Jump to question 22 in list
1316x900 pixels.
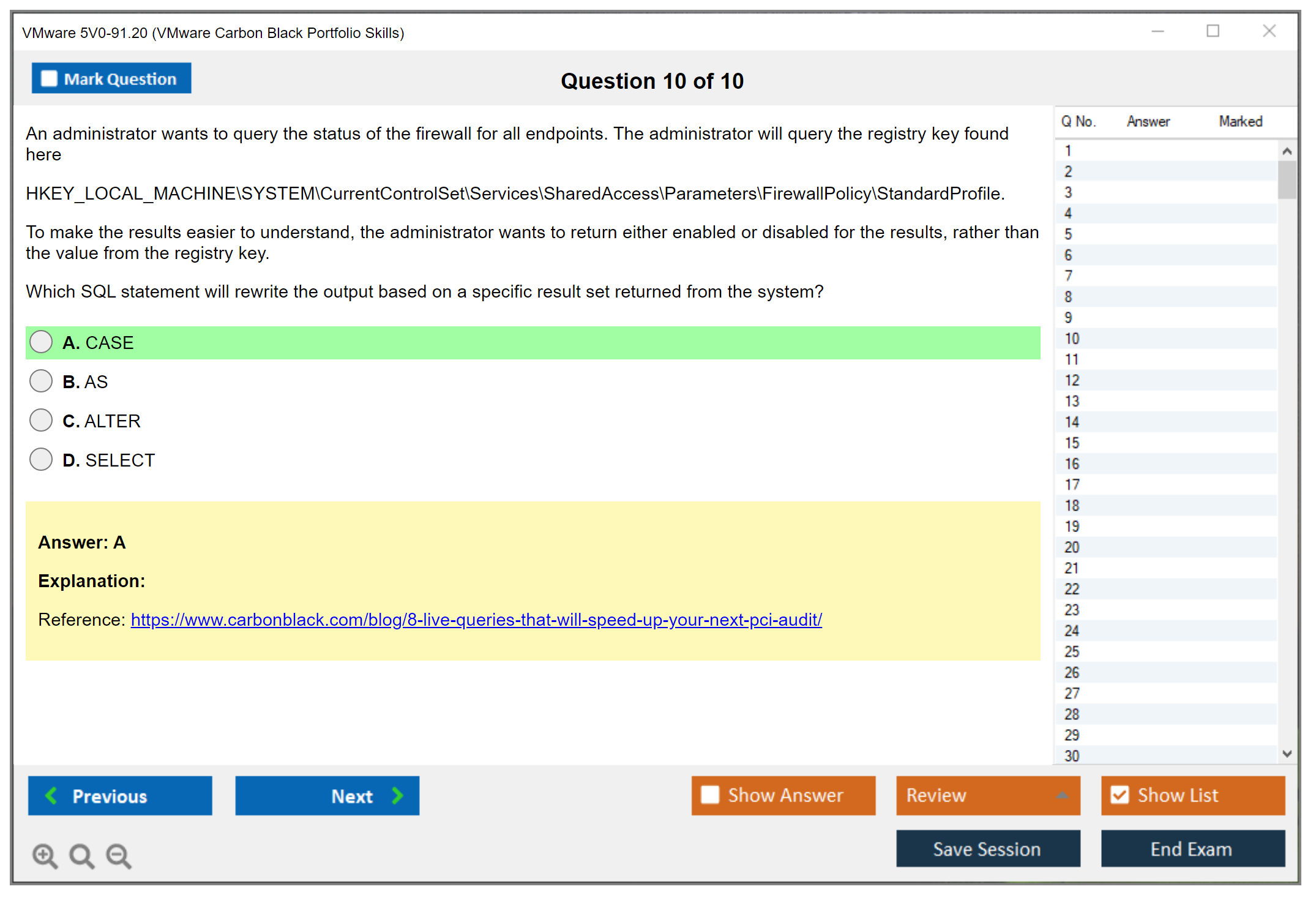point(1072,589)
